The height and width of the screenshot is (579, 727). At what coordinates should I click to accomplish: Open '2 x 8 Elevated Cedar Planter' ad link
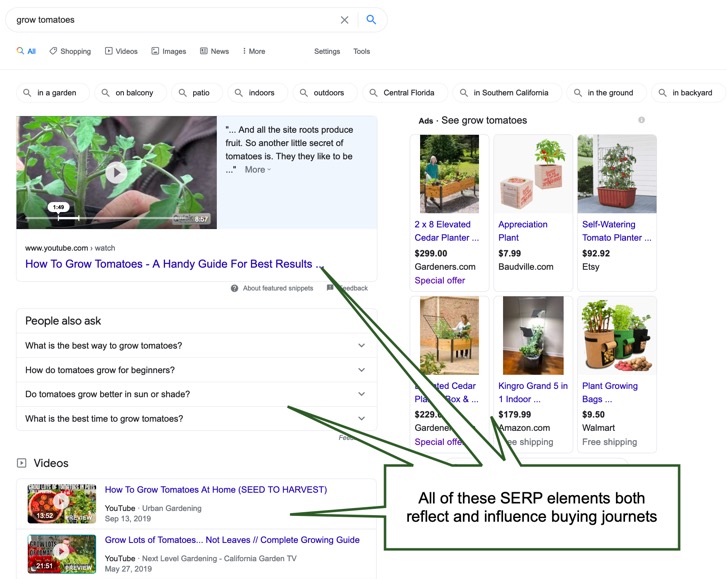pos(446,231)
